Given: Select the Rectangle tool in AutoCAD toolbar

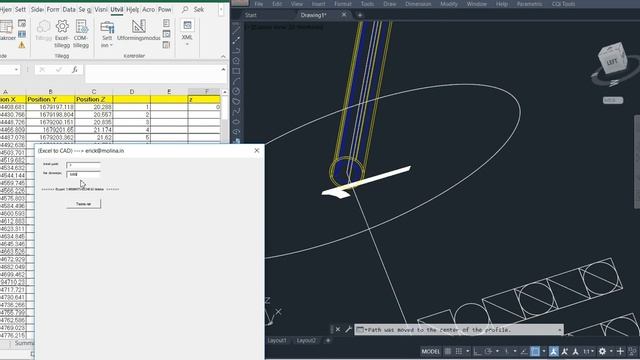Looking at the screenshot, I should 236,71.
